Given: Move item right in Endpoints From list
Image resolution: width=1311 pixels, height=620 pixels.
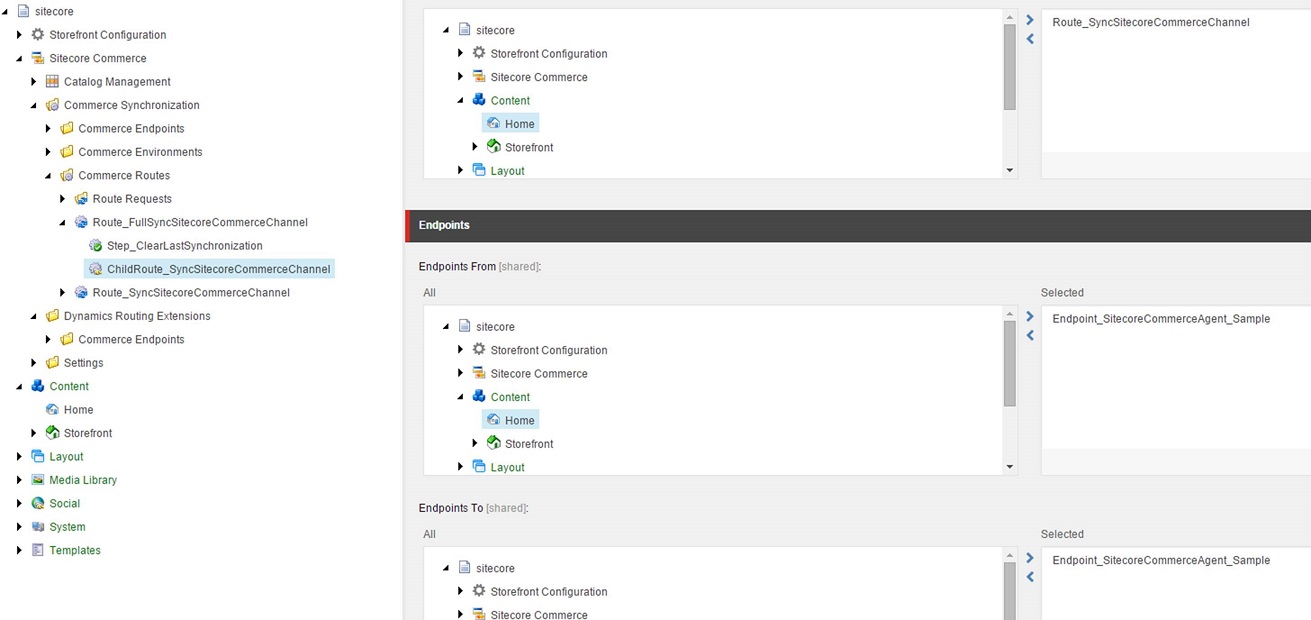Looking at the screenshot, I should tap(1030, 316).
